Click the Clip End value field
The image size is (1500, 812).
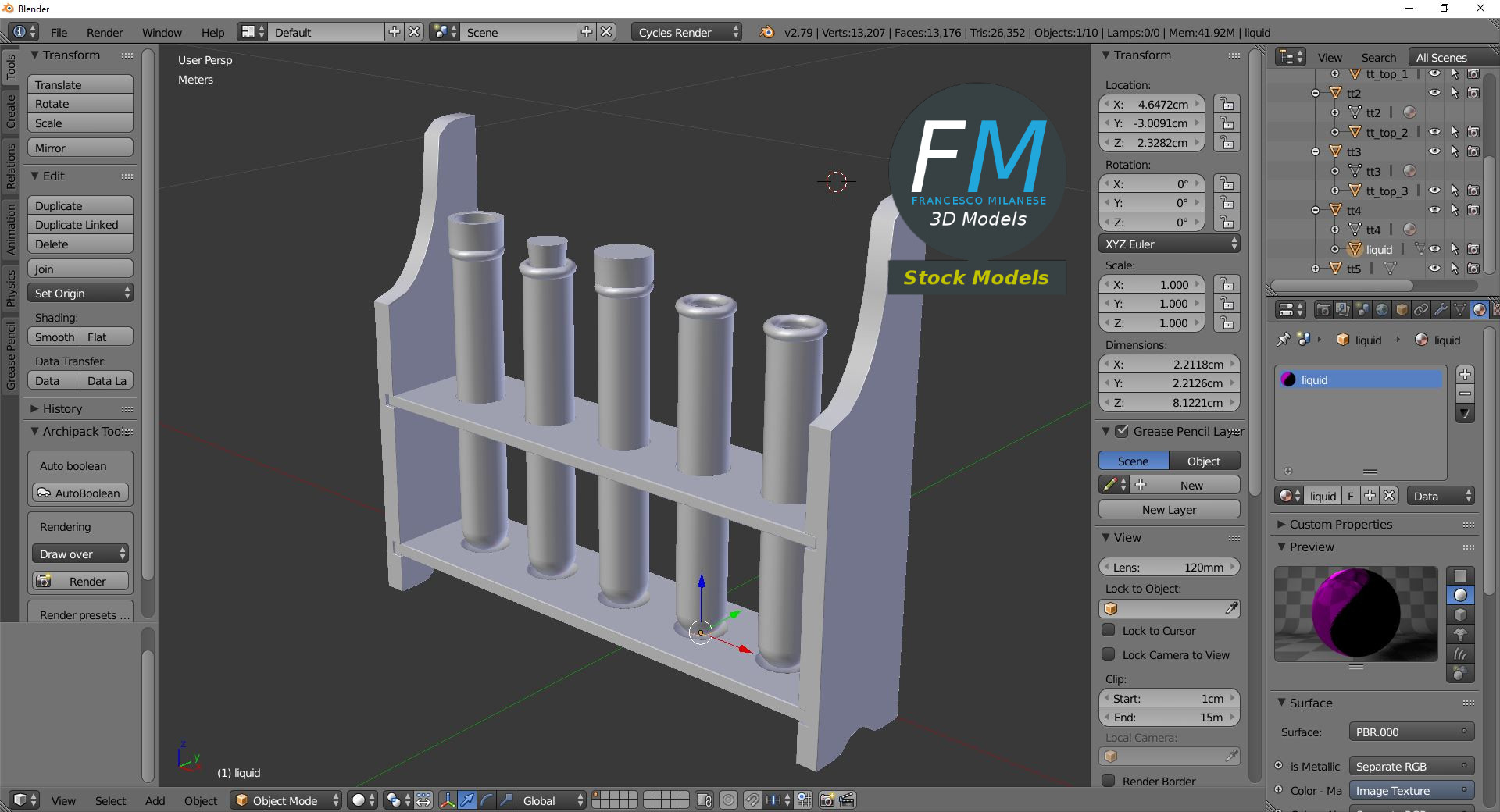[x=1168, y=717]
